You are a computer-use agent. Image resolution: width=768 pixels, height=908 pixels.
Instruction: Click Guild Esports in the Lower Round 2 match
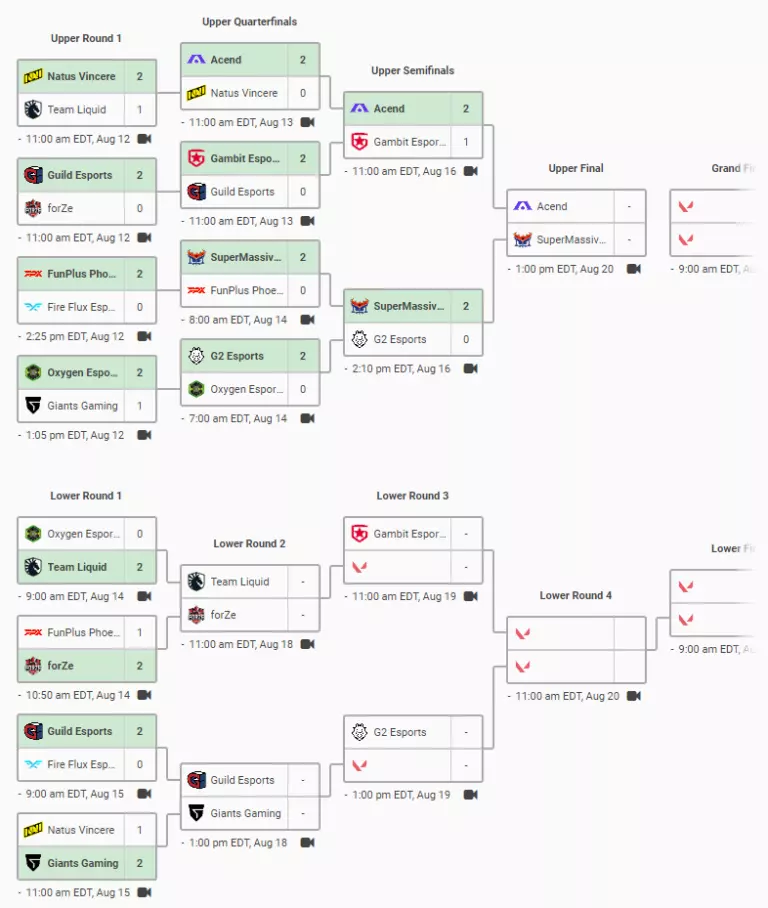click(243, 780)
